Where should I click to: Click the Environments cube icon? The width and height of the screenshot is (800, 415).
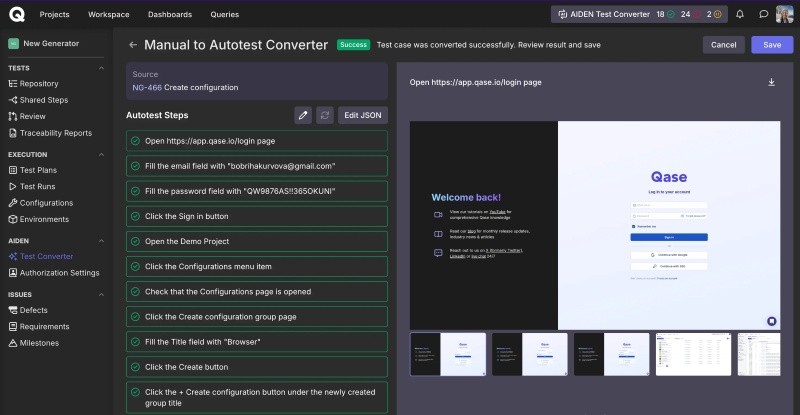(x=13, y=219)
